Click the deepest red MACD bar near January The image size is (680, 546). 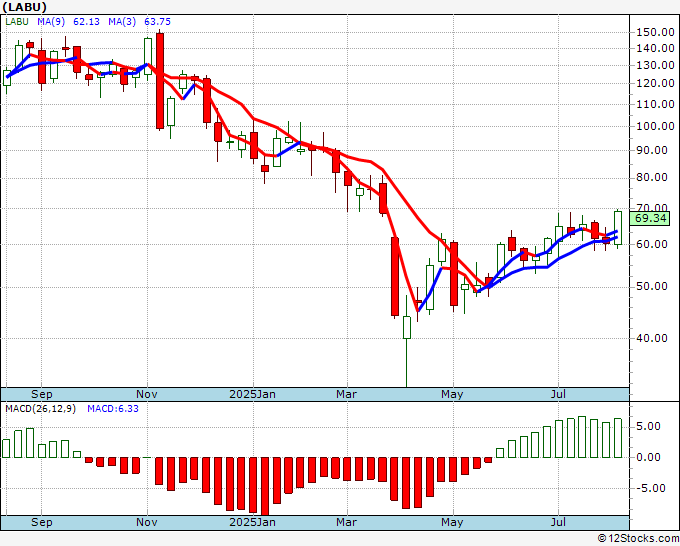(x=265, y=486)
